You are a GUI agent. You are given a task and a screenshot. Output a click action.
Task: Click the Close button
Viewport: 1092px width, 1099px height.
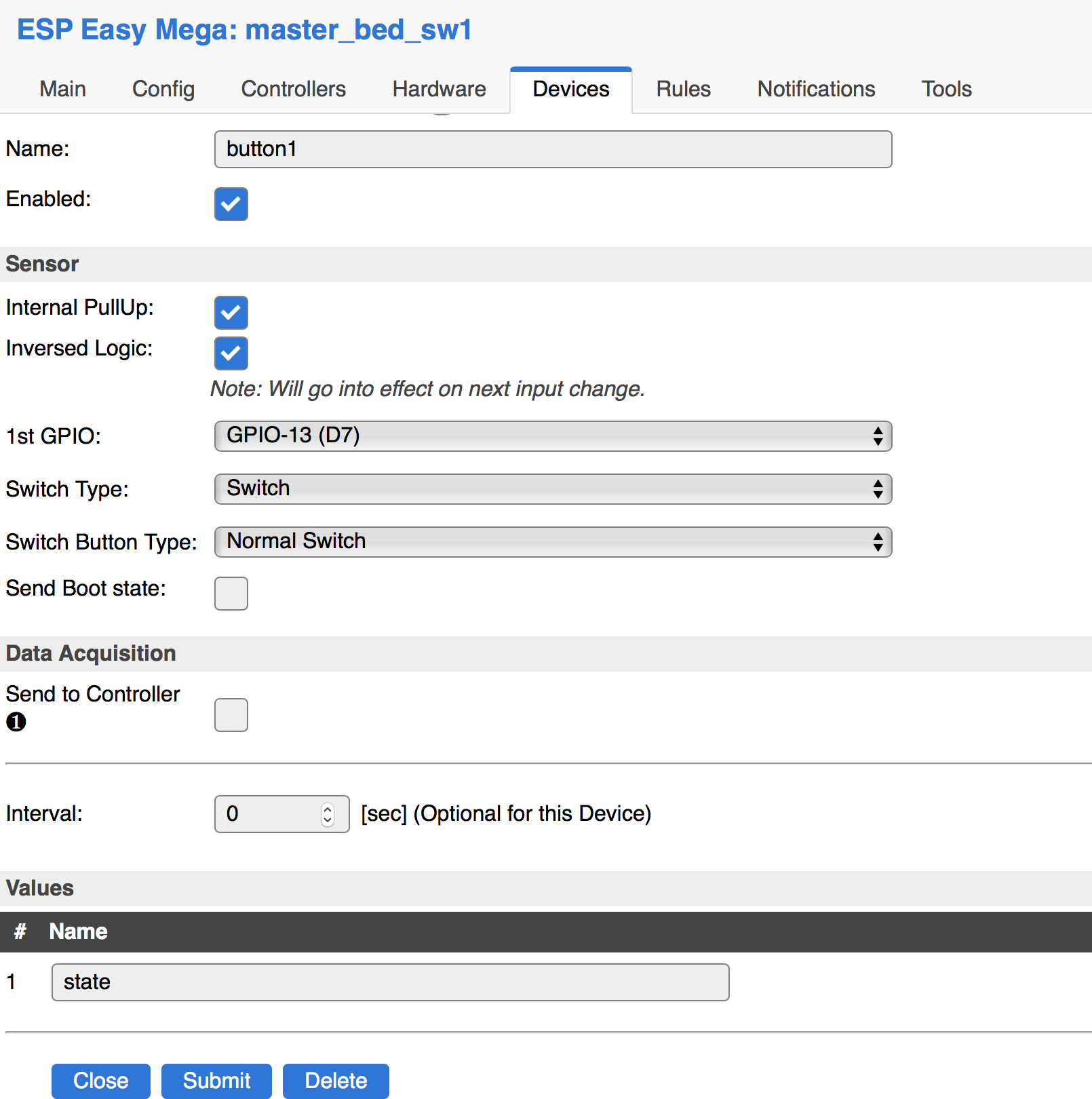pos(101,1081)
